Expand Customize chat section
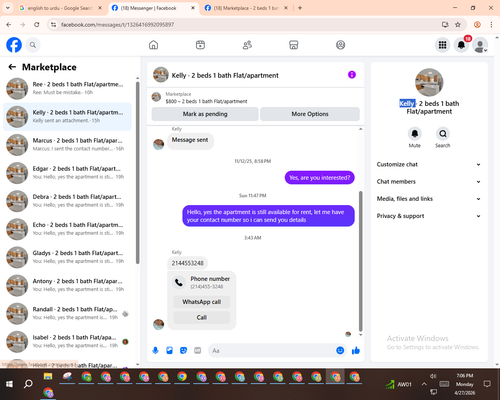This screenshot has width=500, height=400. (429, 164)
